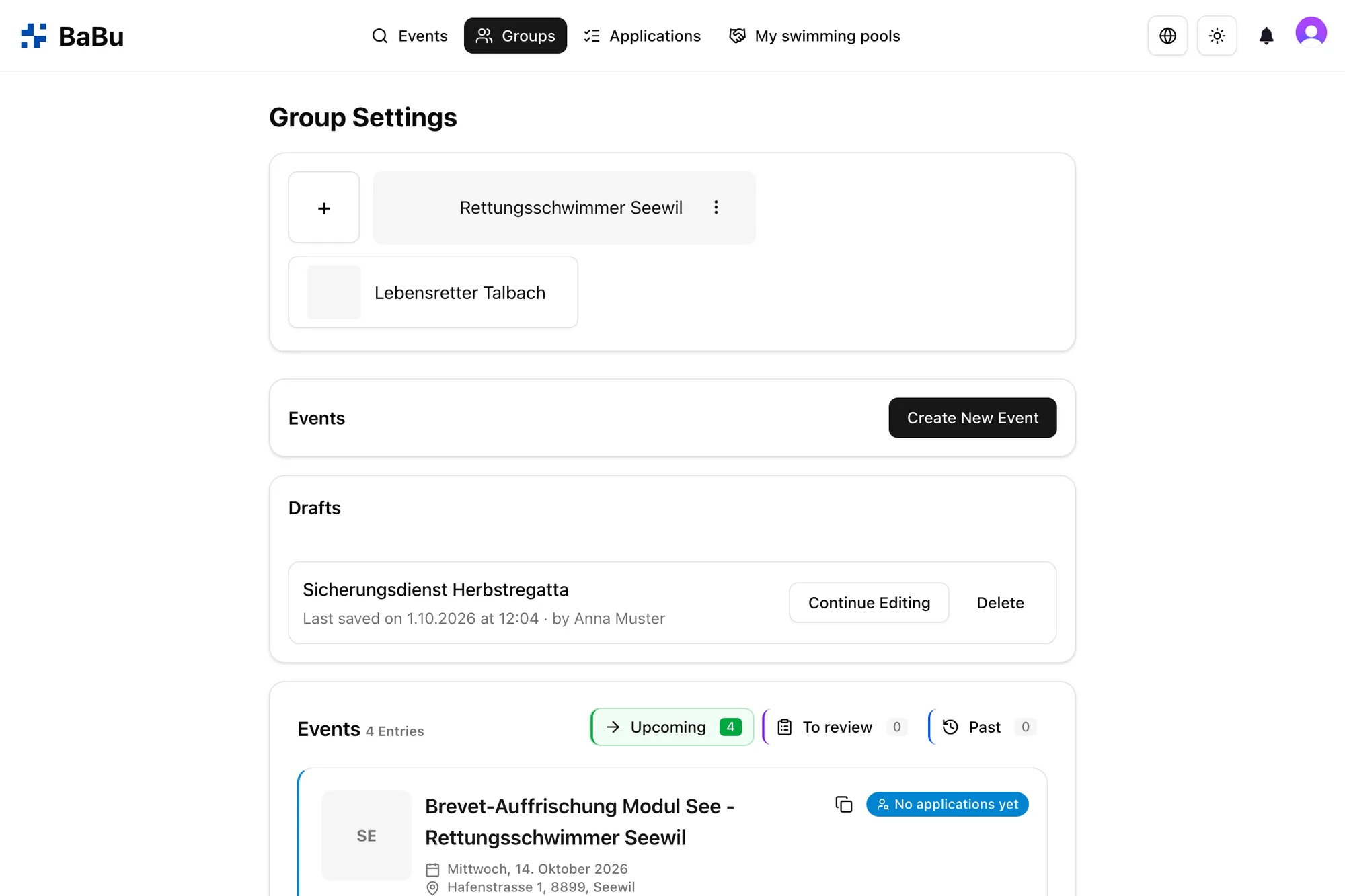1345x896 pixels.
Task: Open the Rettungsschwimmer Seewil three-dot menu
Action: [716, 207]
